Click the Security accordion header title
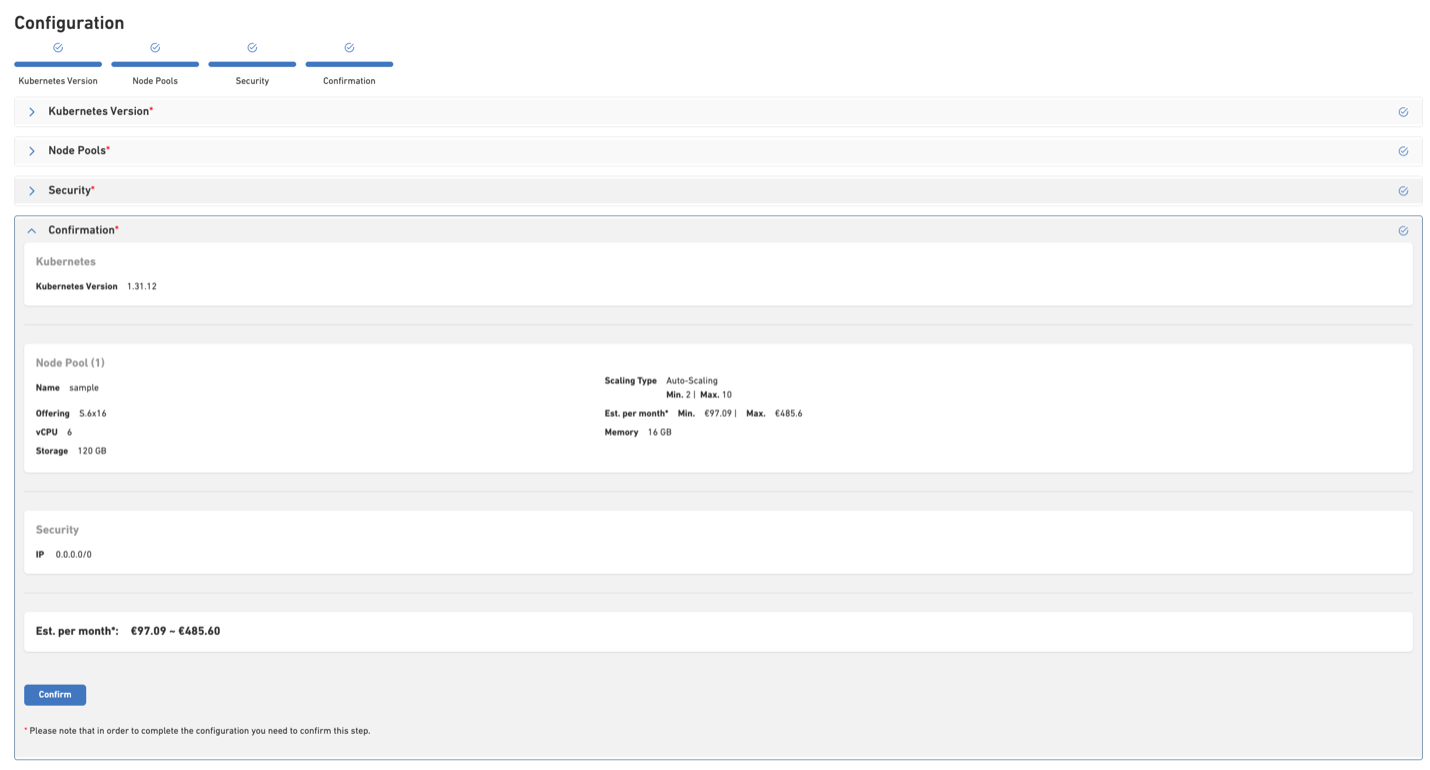 pyautogui.click(x=70, y=190)
